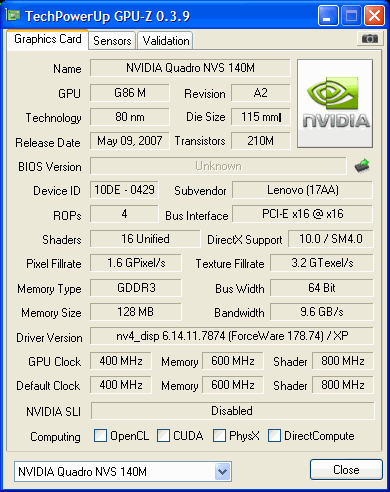390x492 pixels.
Task: Click the Driver Version label
Action: point(49,338)
